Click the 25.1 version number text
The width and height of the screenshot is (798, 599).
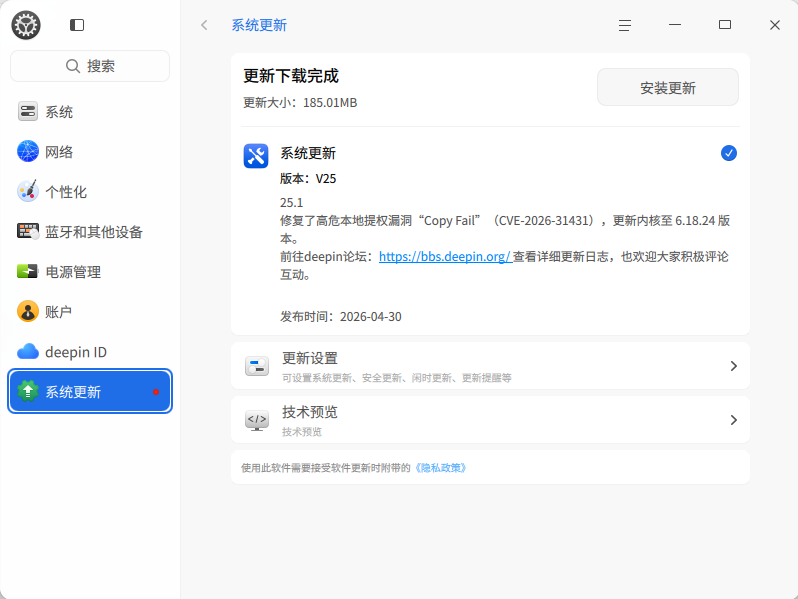pyautogui.click(x=292, y=203)
